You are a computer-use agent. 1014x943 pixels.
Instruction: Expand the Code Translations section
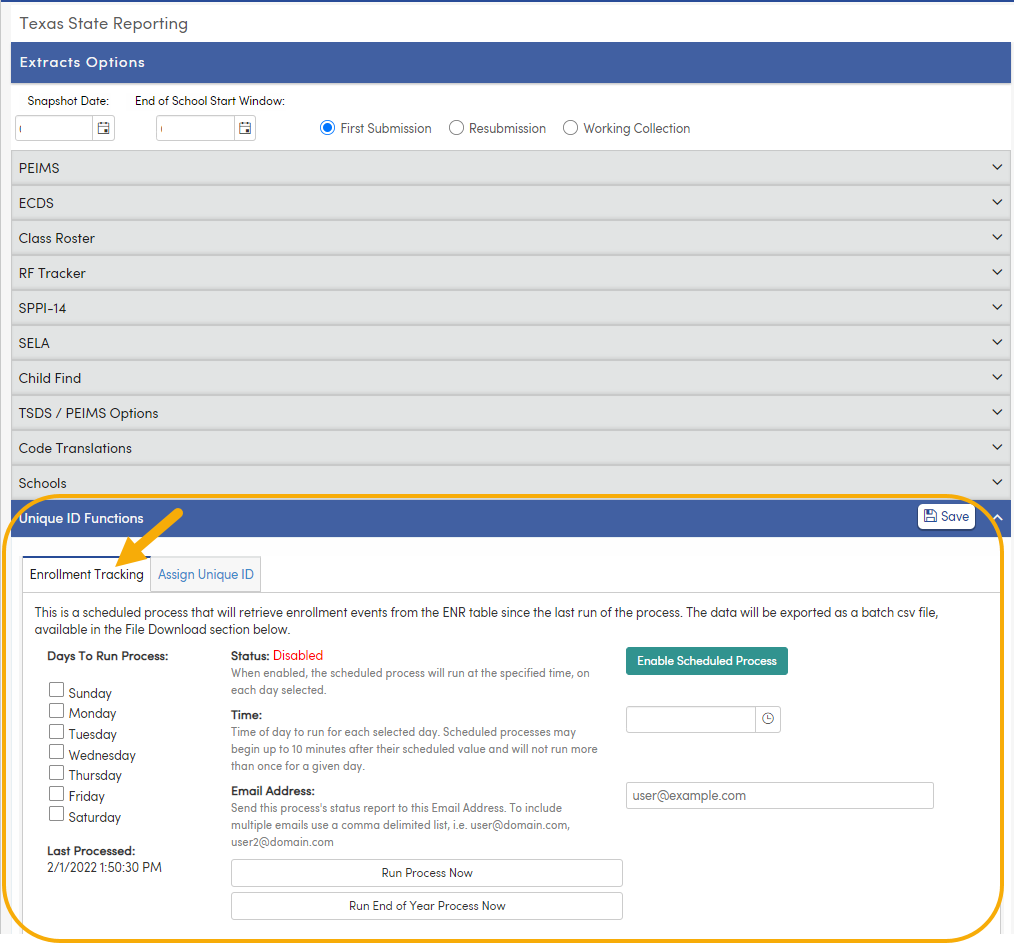996,447
